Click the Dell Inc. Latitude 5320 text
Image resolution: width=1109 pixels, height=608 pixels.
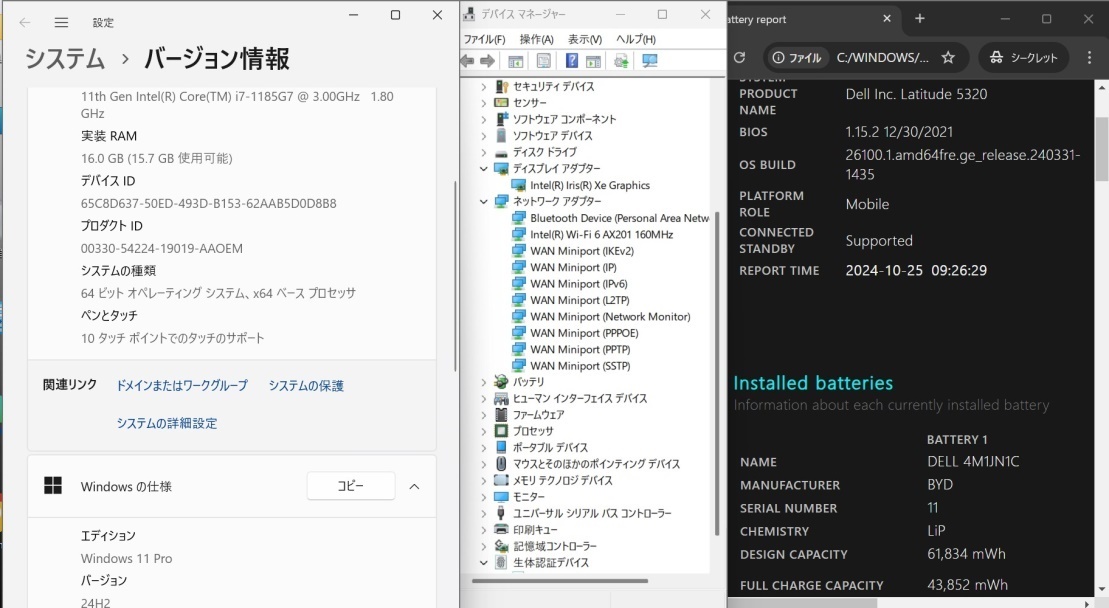(917, 94)
